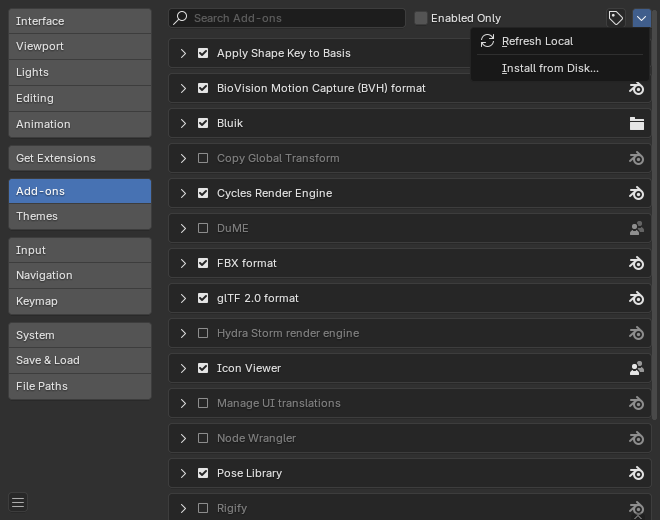This screenshot has width=660, height=520.
Task: Expand the Copy Global Transform details
Action: [x=183, y=158]
